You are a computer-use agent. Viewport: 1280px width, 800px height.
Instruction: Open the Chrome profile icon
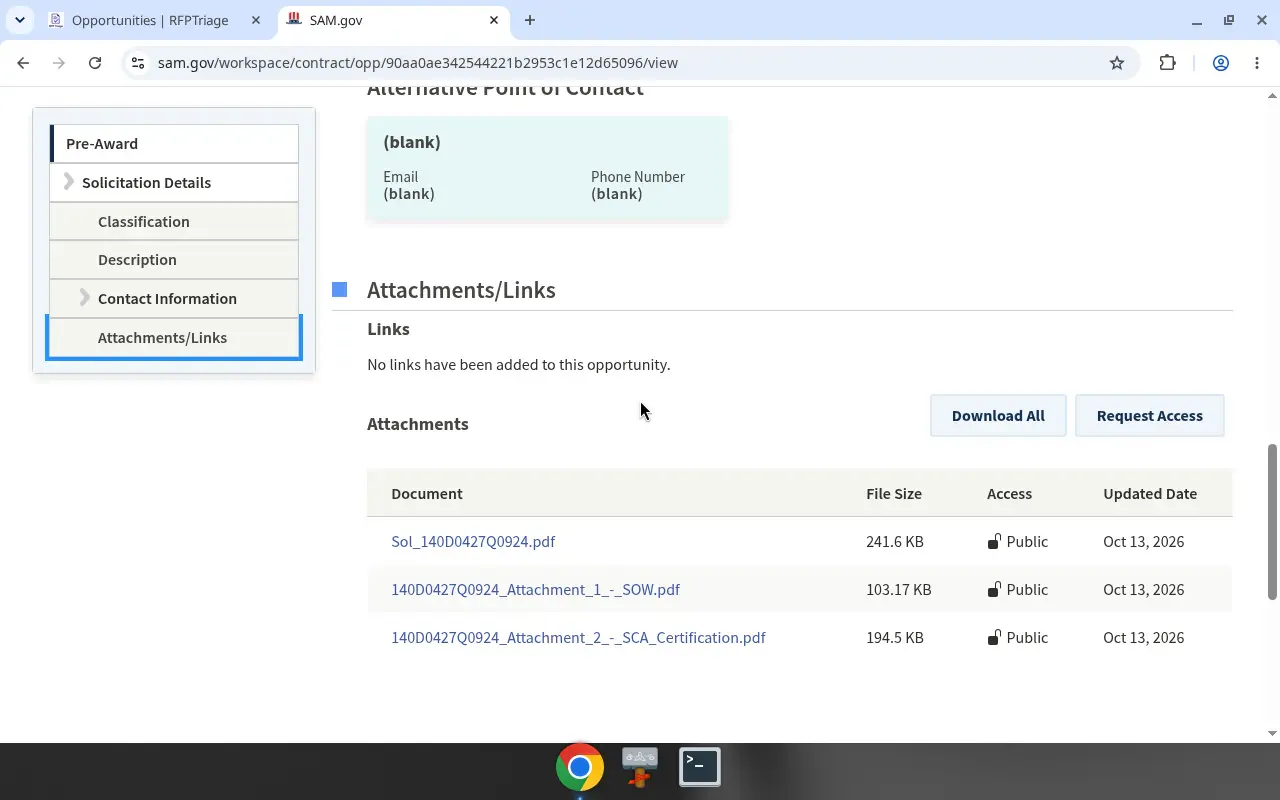(x=1221, y=62)
